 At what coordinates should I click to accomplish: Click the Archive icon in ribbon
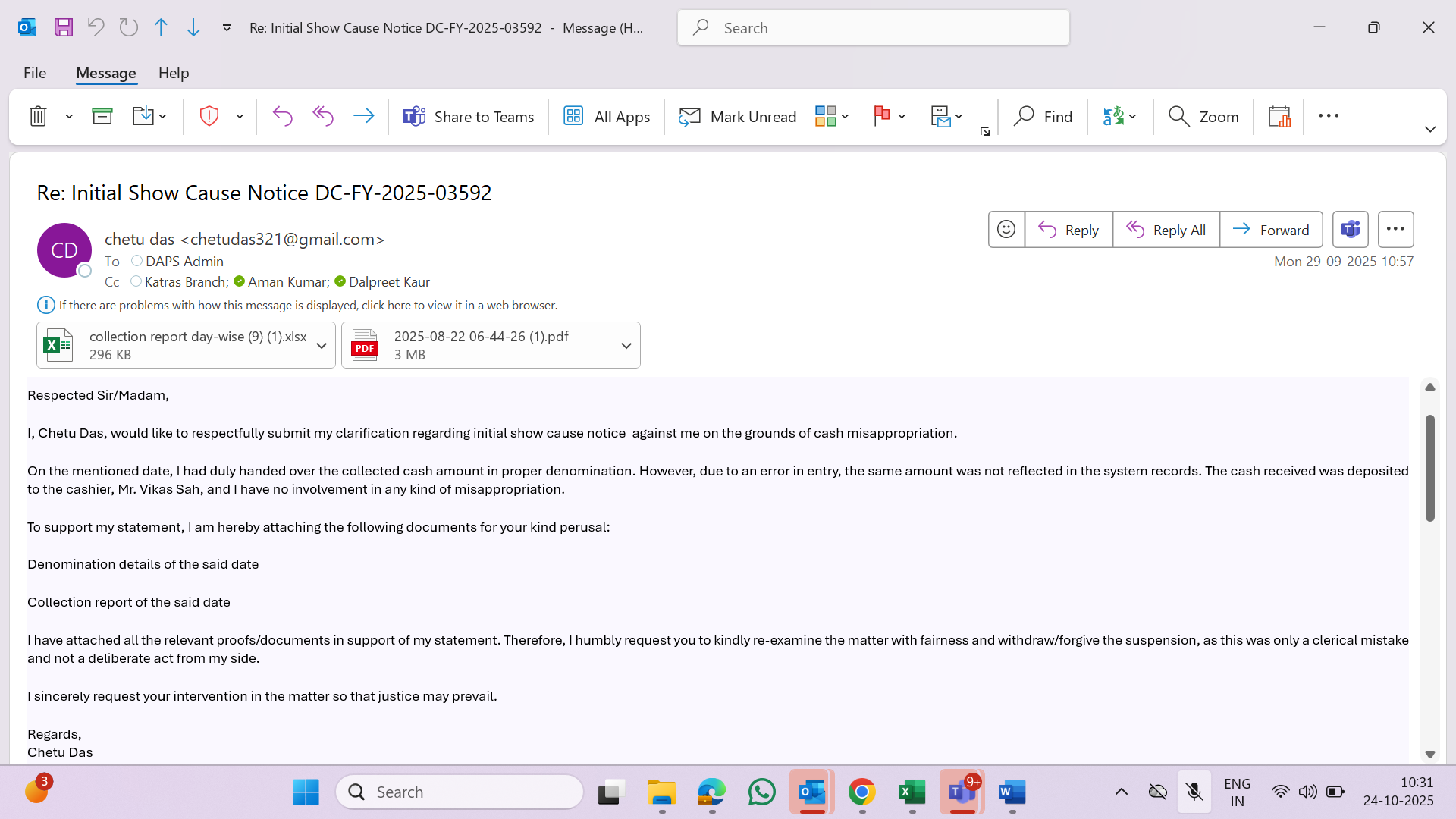[102, 117]
